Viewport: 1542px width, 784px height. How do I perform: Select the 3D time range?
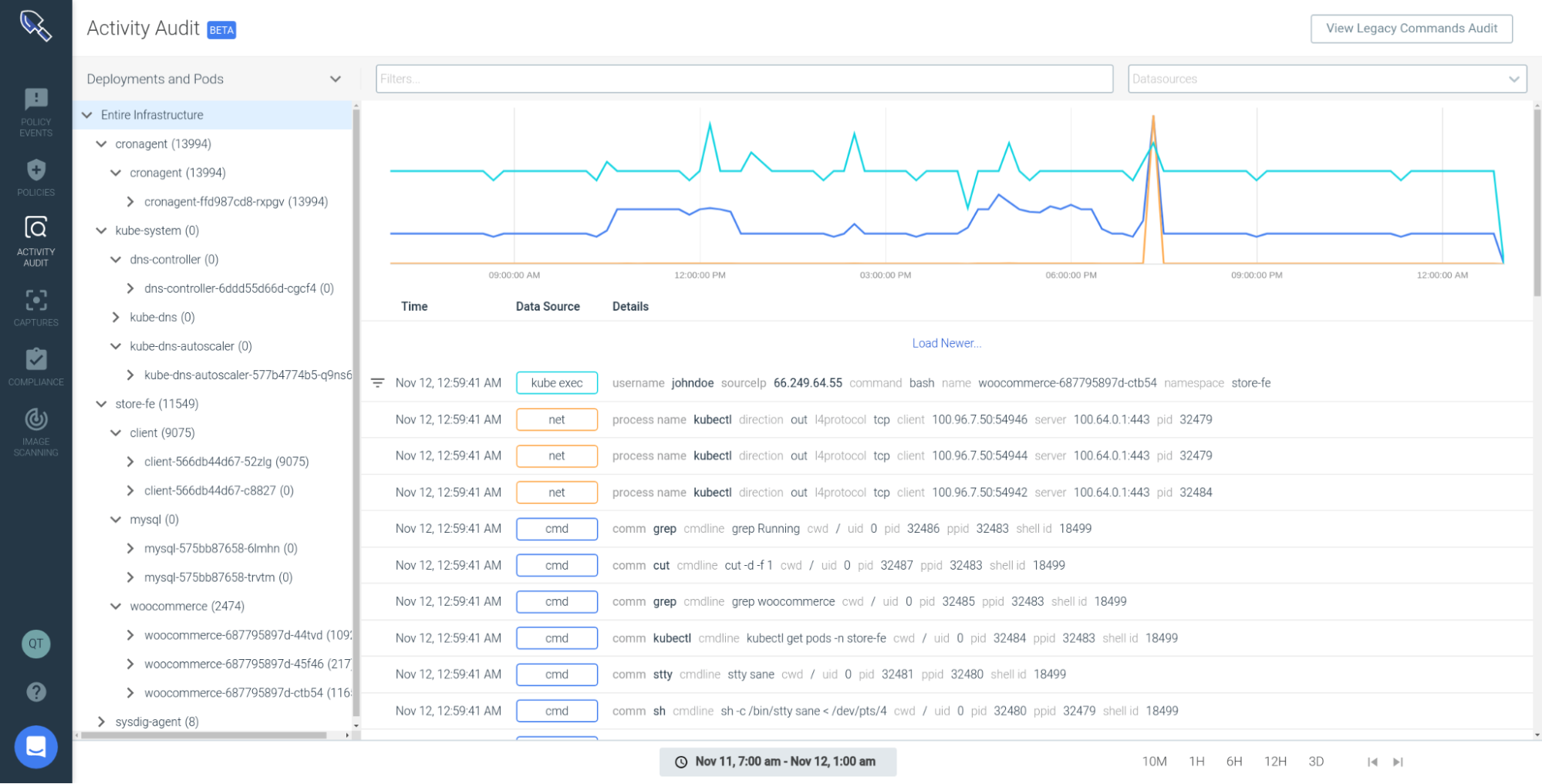pos(1316,761)
